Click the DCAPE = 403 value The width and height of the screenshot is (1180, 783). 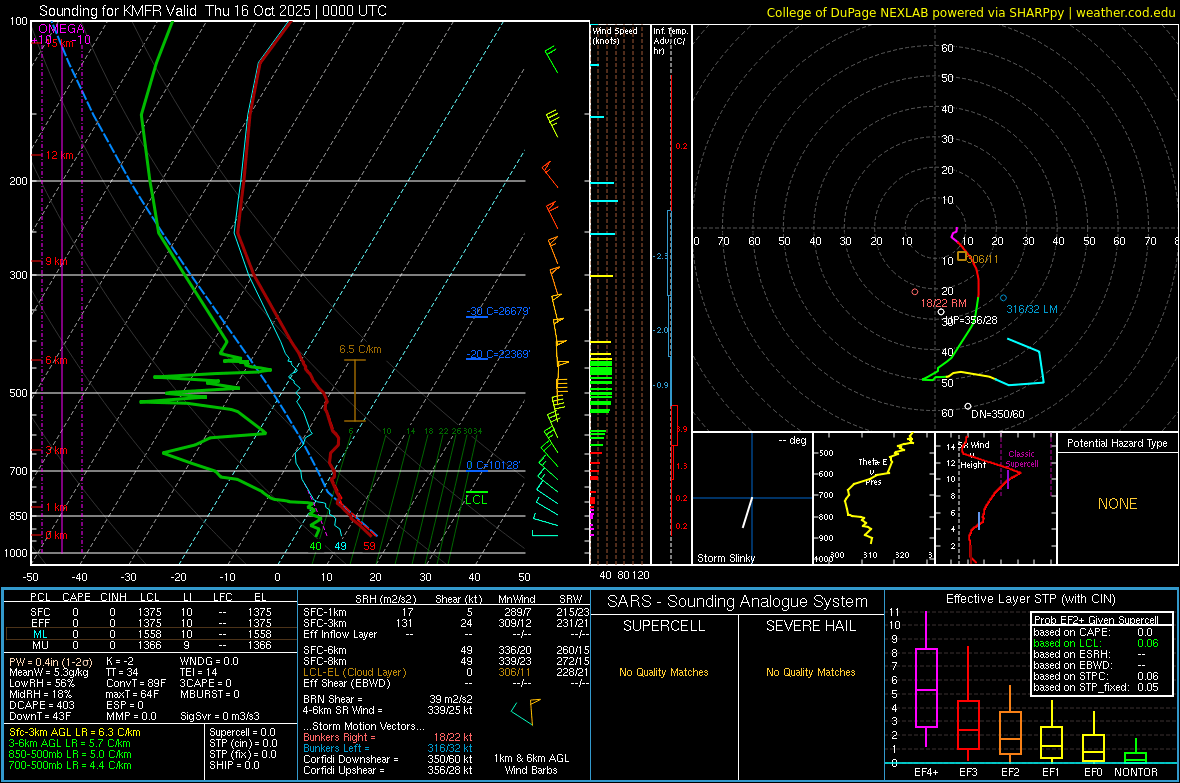pos(42,705)
